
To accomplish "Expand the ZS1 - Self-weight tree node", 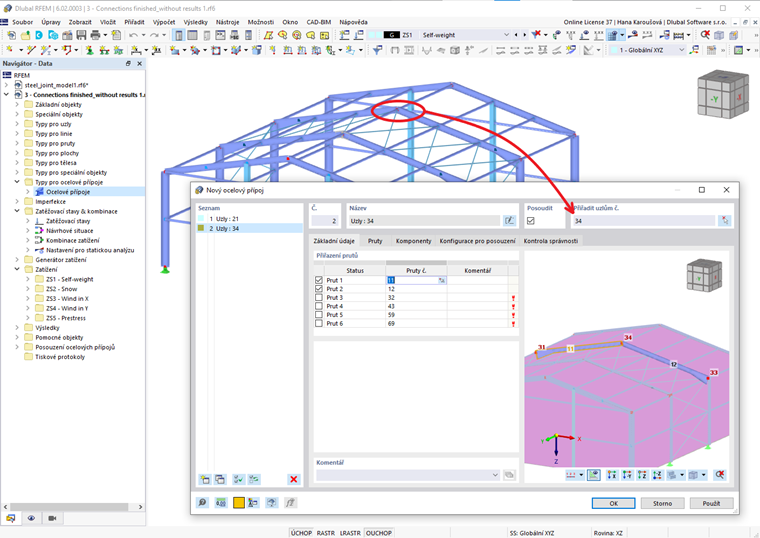I will click(28, 279).
